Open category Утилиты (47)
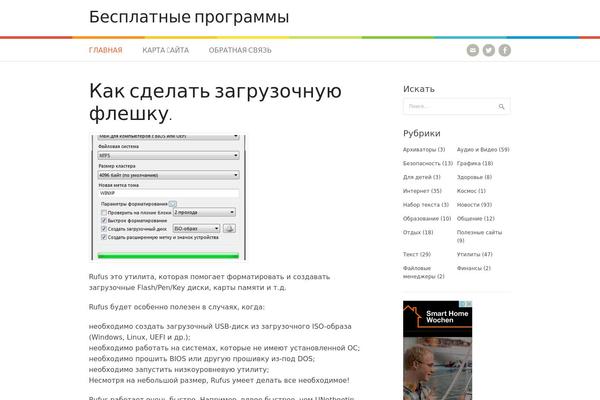The width and height of the screenshot is (600, 400). coord(474,255)
